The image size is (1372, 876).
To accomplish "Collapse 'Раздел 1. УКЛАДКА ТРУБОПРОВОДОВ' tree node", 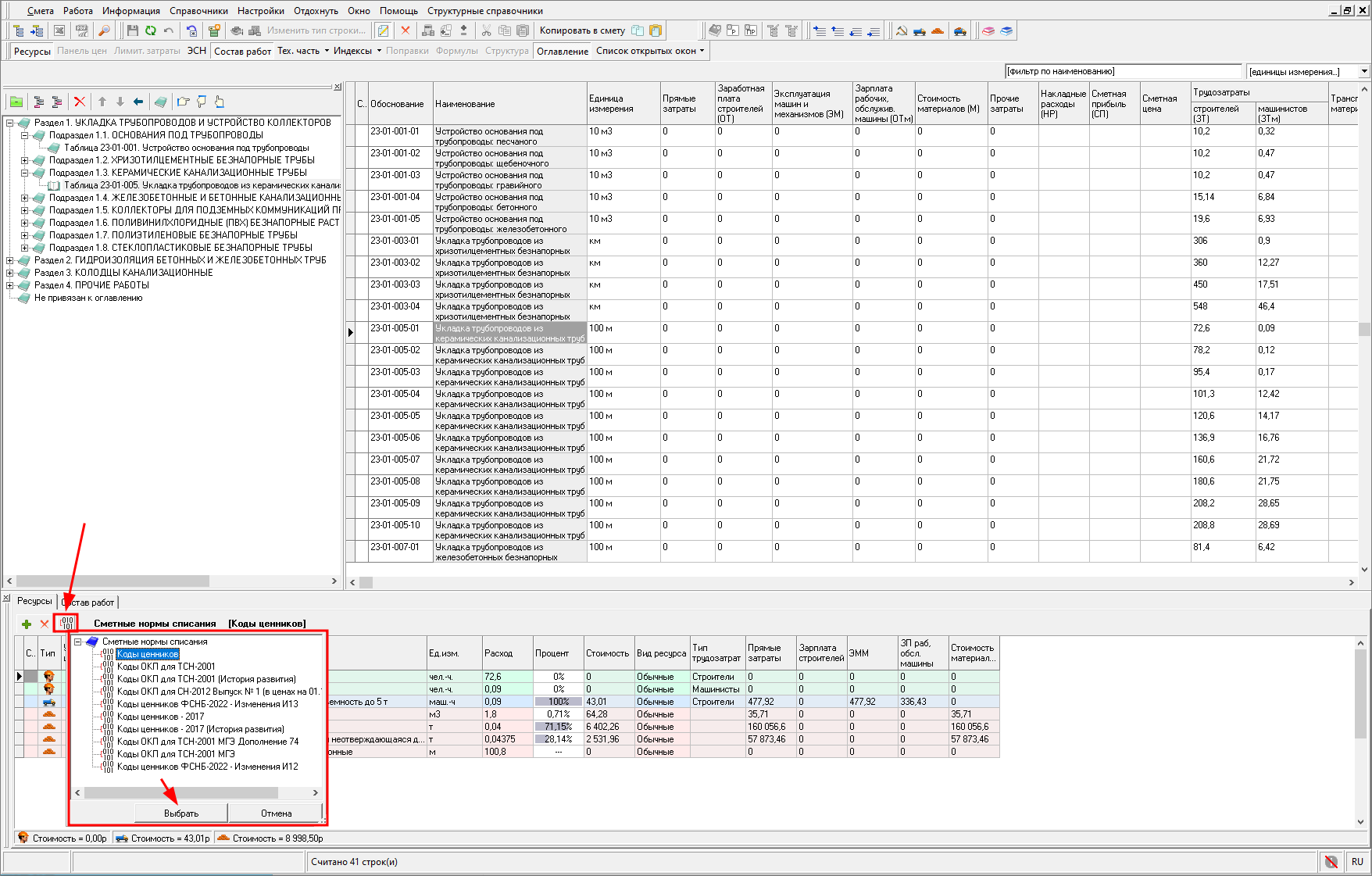I will [x=10, y=123].
